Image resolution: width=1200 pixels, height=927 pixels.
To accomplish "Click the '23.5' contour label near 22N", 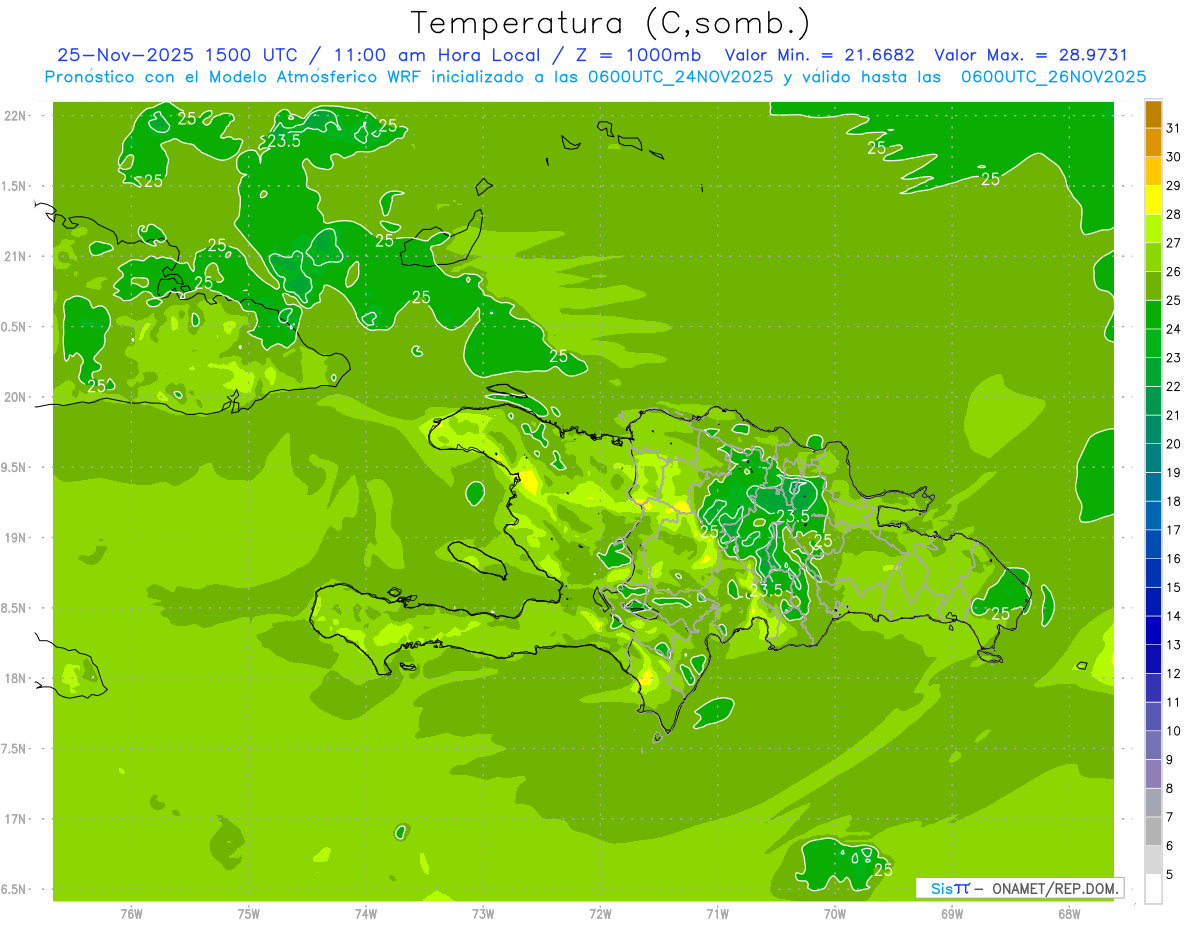I will pyautogui.click(x=284, y=141).
